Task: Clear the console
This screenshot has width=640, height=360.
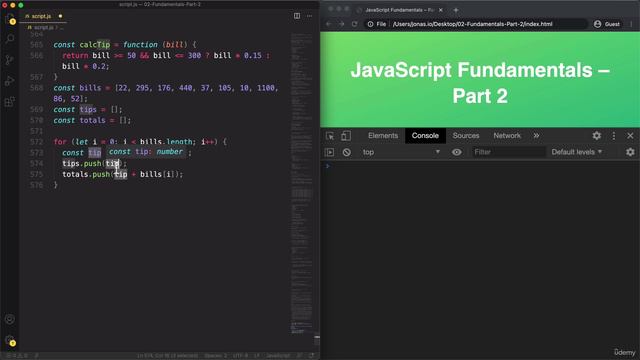Action: click(347, 152)
